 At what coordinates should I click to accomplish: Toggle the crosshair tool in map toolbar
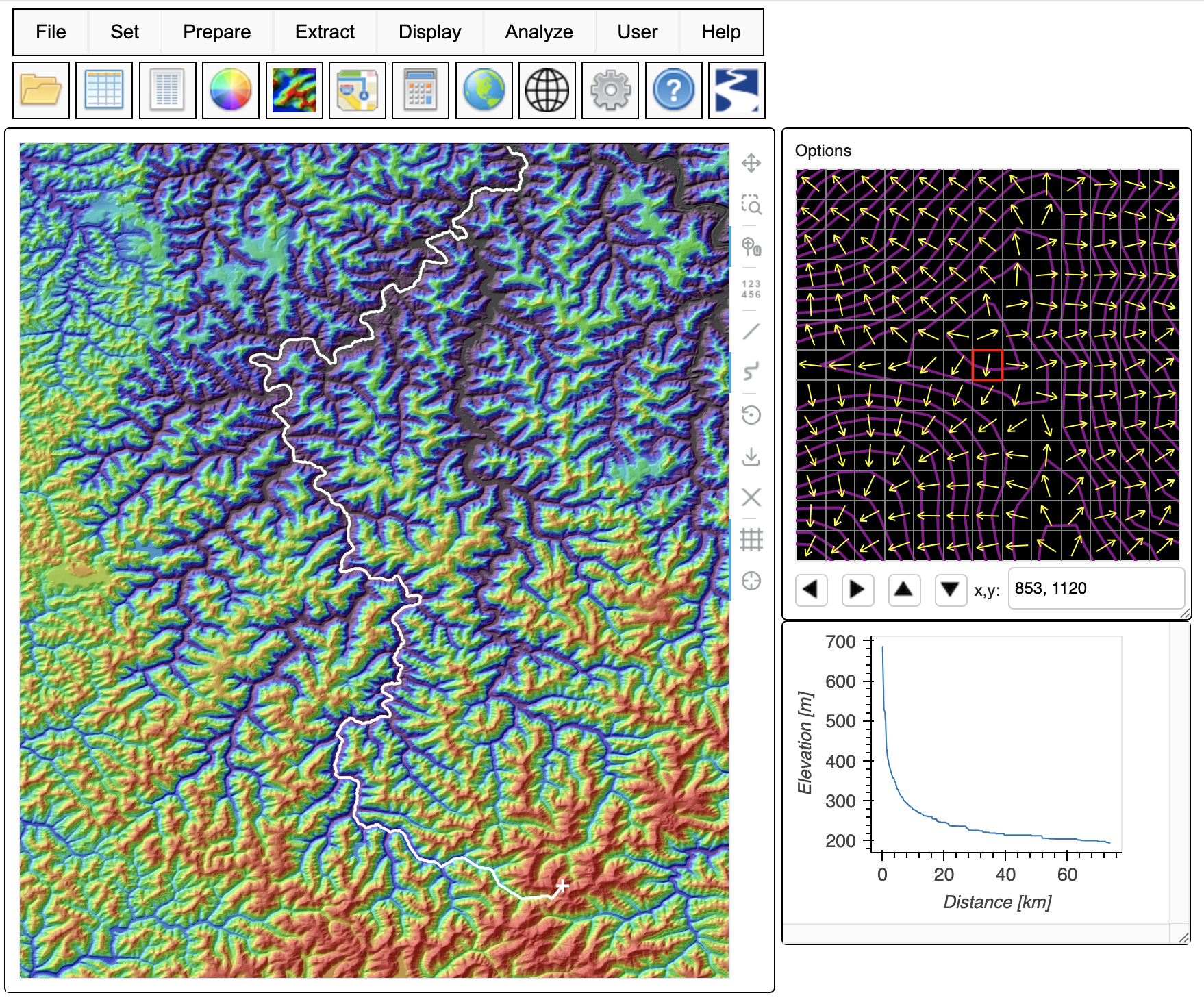coord(751,581)
